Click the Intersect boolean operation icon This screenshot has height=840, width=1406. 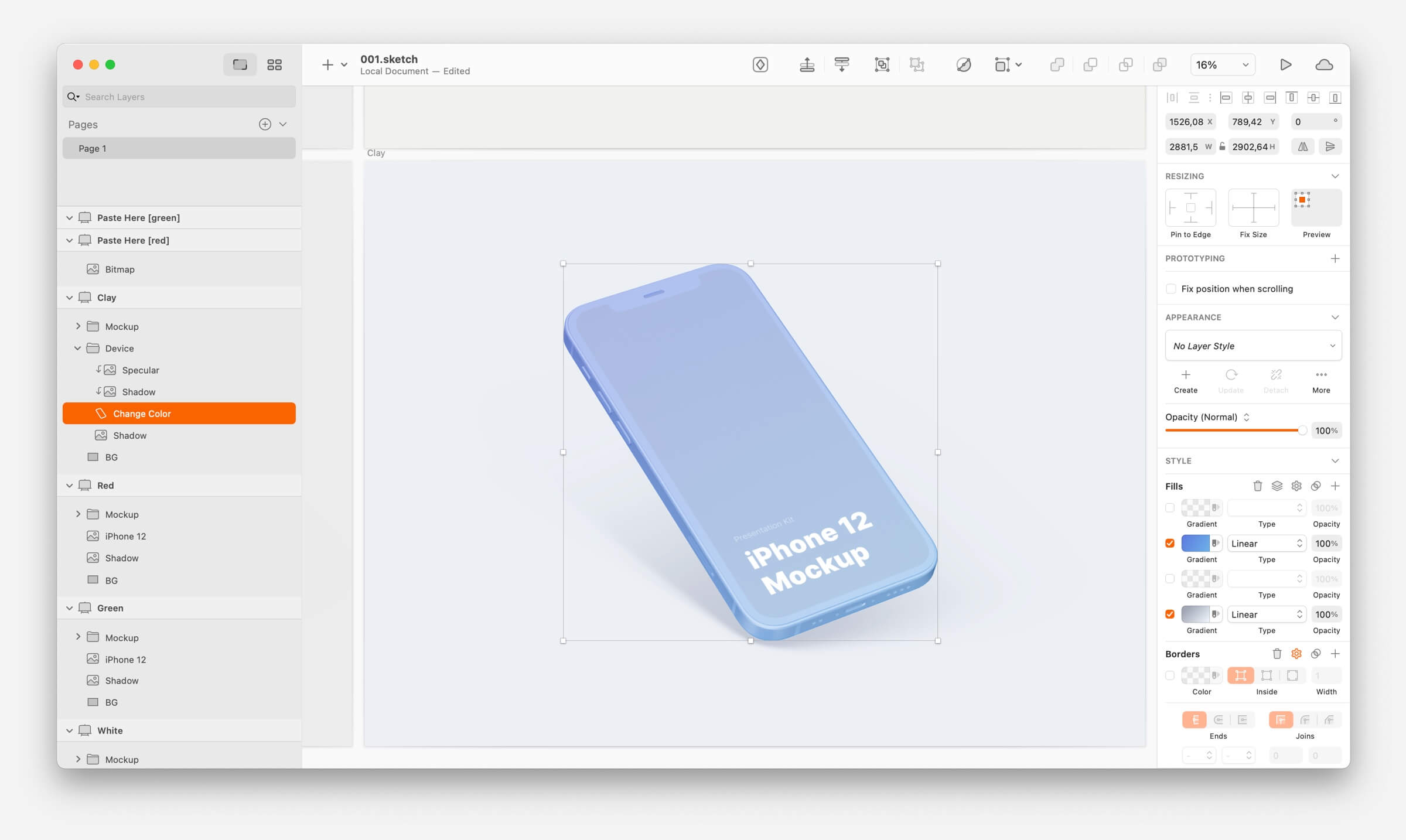[x=1125, y=64]
